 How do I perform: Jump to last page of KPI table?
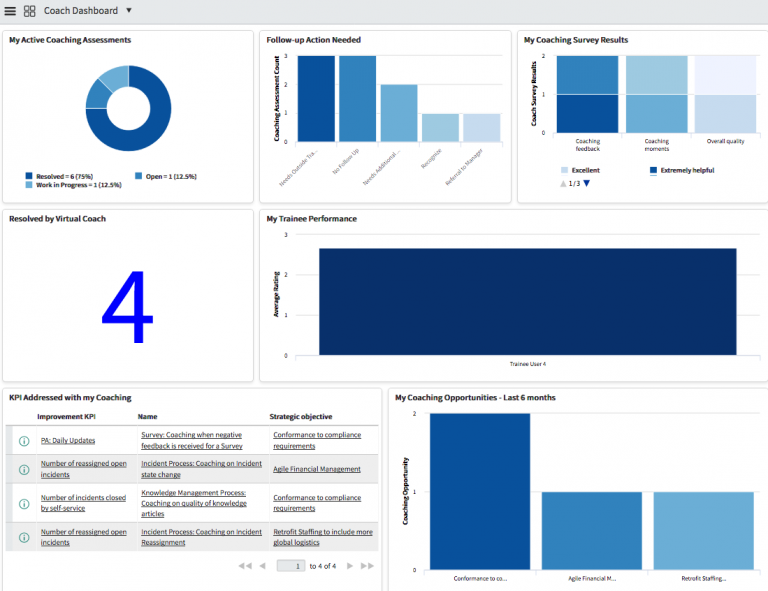367,566
